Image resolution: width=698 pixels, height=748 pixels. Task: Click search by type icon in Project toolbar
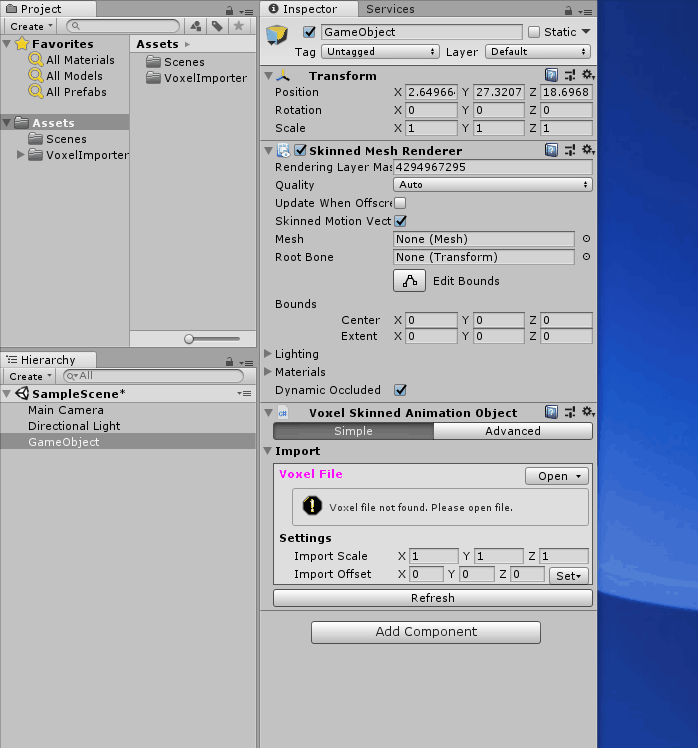click(x=196, y=26)
